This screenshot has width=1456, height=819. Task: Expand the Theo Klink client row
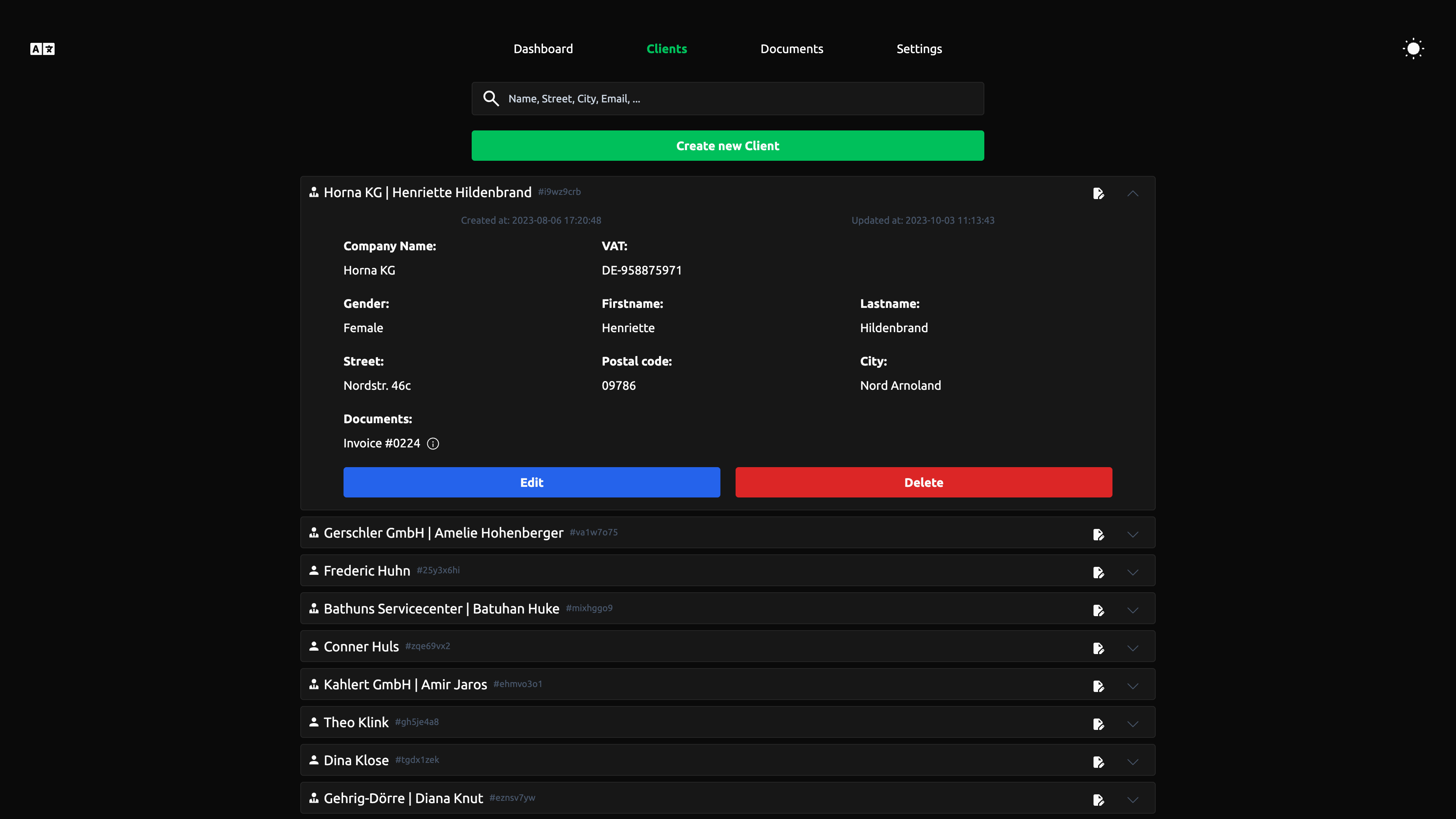(x=1133, y=724)
